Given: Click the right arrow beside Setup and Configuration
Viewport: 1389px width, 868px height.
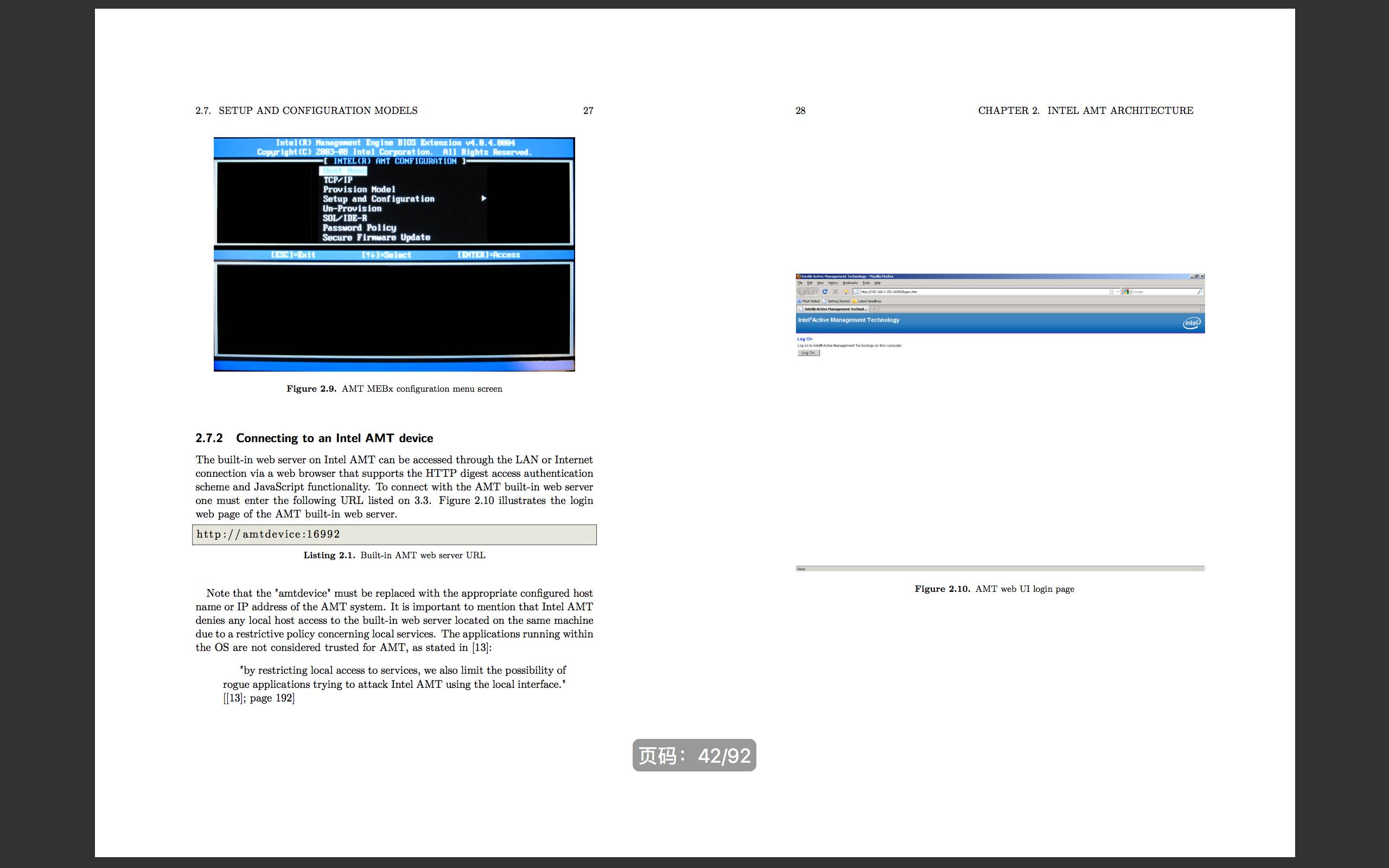Looking at the screenshot, I should pos(484,198).
